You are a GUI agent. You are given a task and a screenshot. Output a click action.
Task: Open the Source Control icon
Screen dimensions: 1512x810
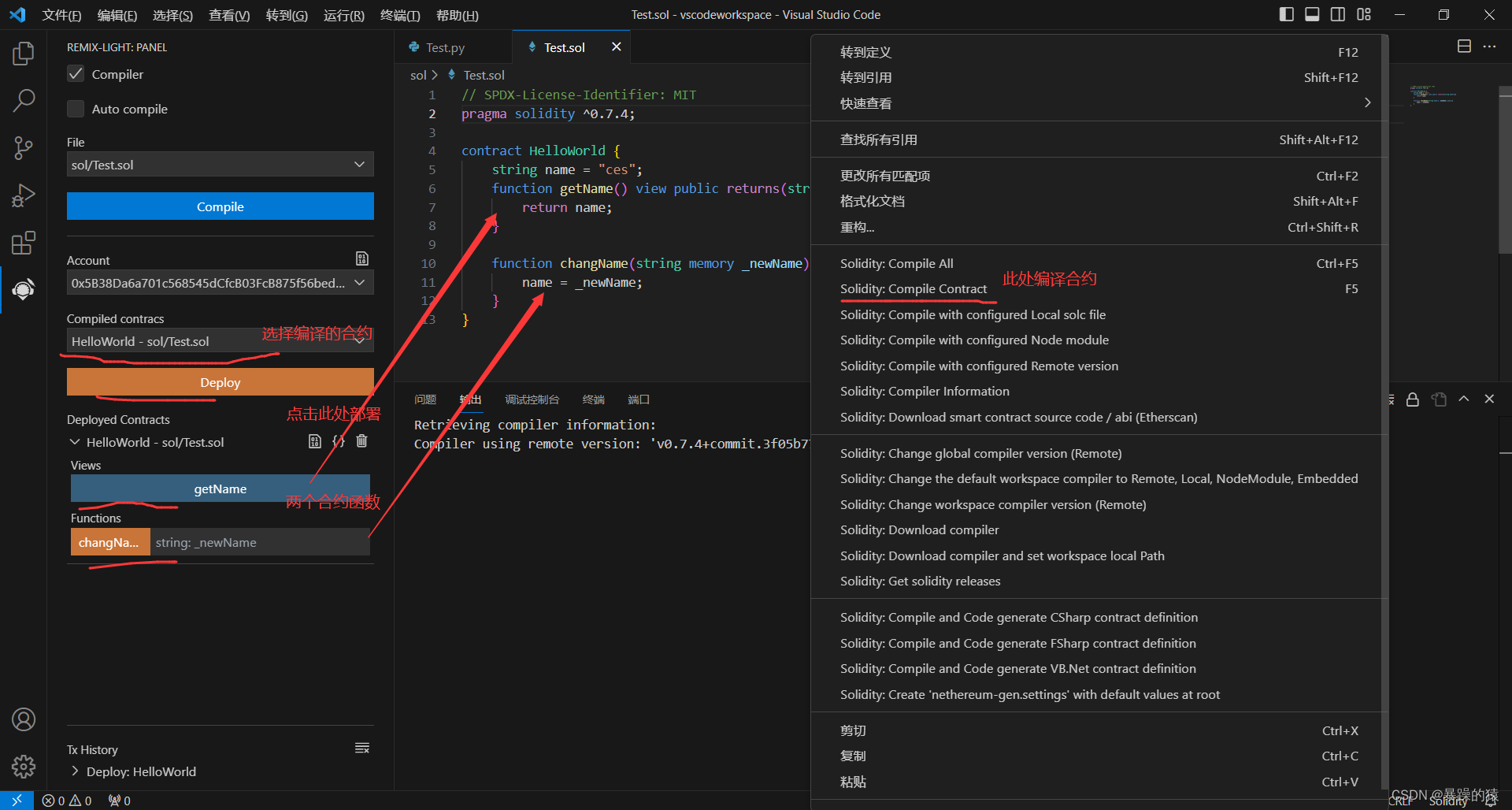click(x=24, y=148)
